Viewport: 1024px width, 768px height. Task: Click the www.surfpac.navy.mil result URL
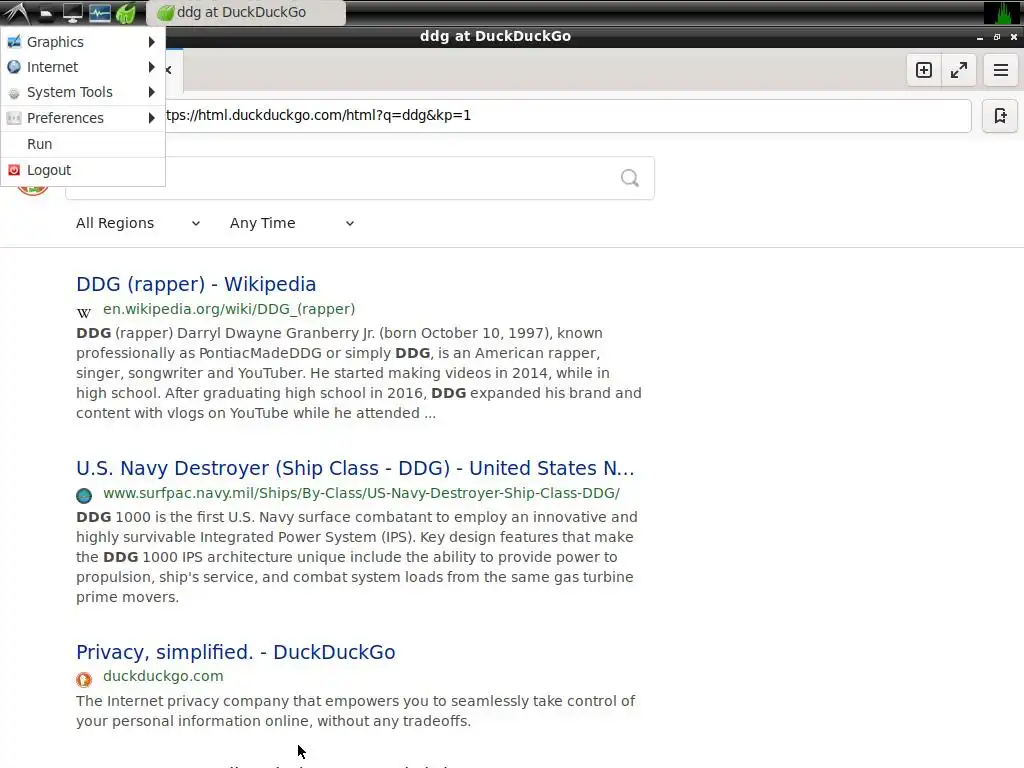click(361, 493)
